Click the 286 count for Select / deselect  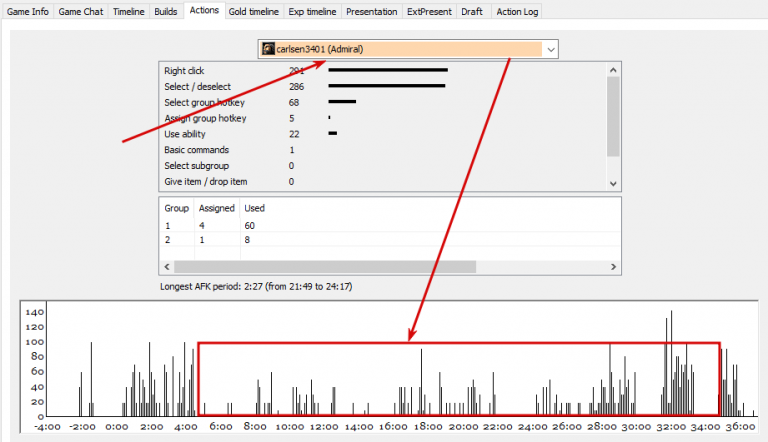(x=296, y=87)
